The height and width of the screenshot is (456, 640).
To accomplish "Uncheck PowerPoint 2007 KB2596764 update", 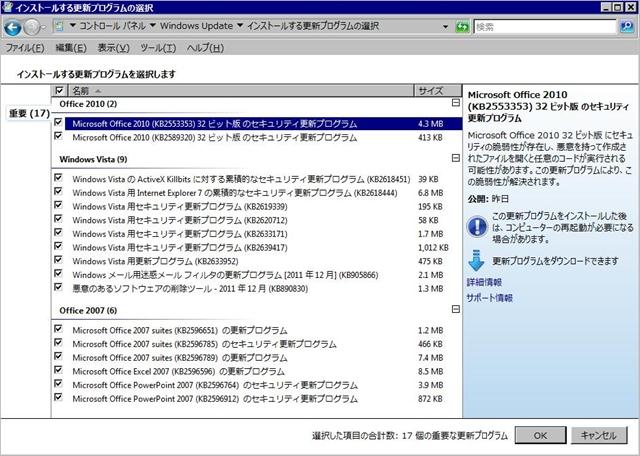I will pos(58,383).
